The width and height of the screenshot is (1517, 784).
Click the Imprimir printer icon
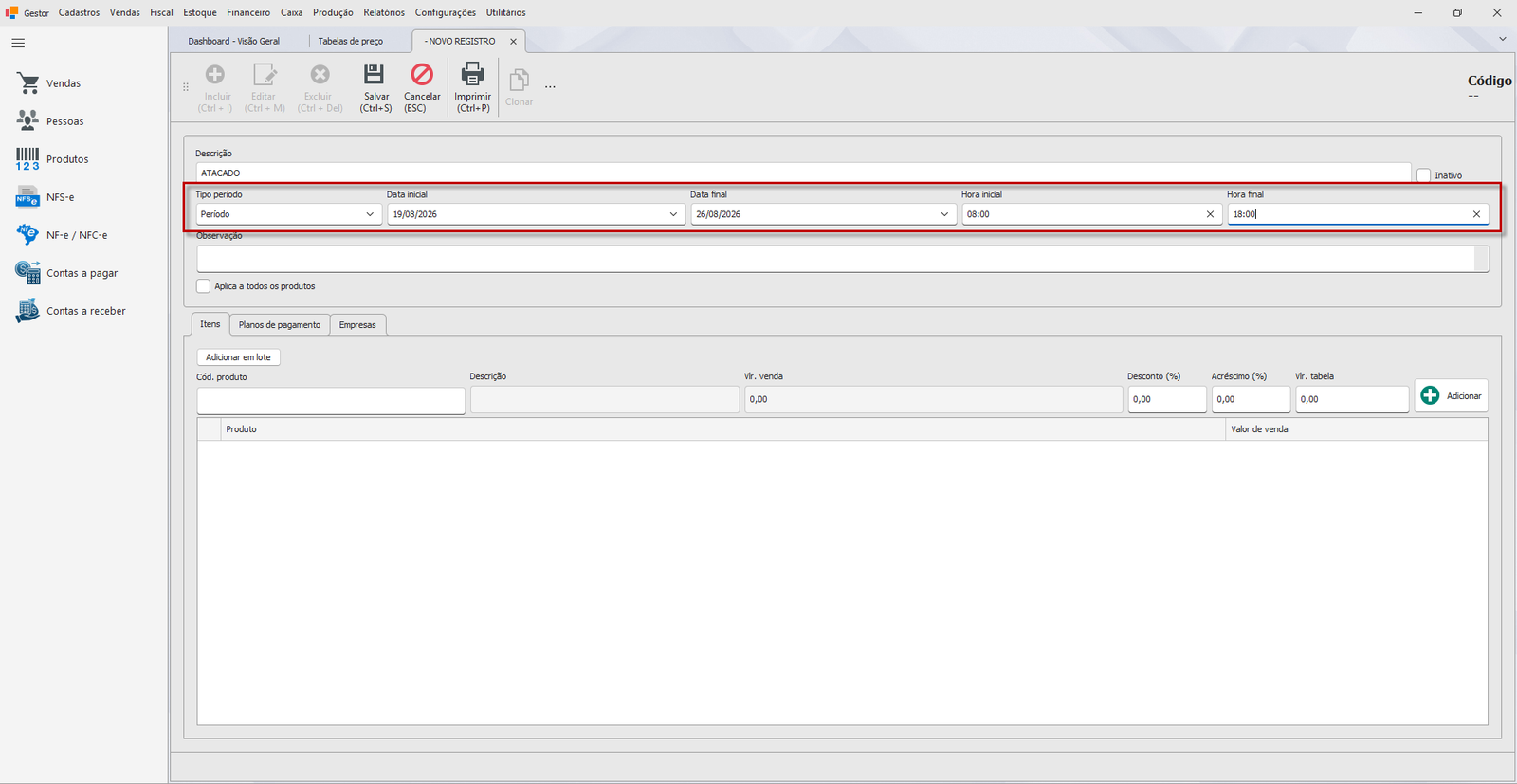(x=472, y=74)
